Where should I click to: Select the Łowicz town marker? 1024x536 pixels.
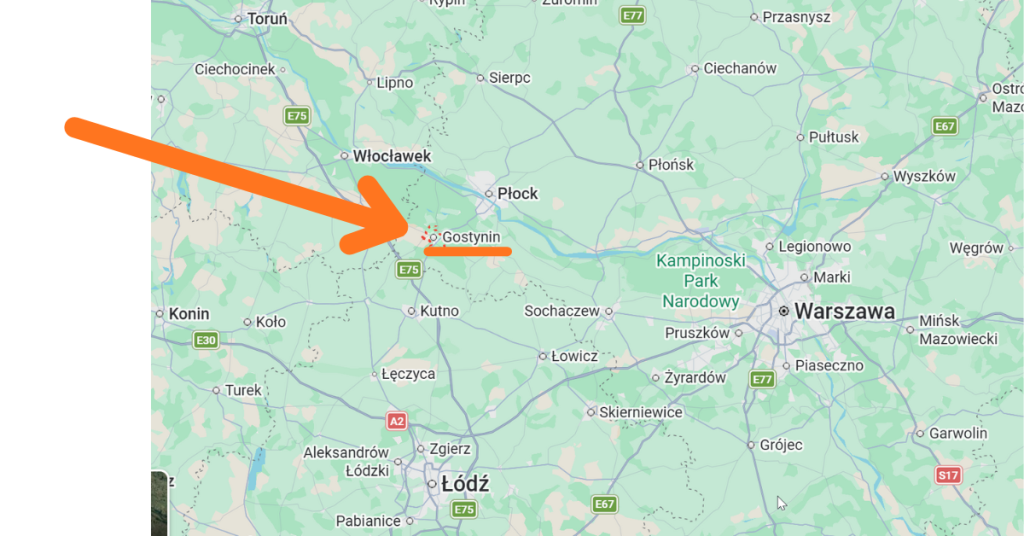[543, 356]
